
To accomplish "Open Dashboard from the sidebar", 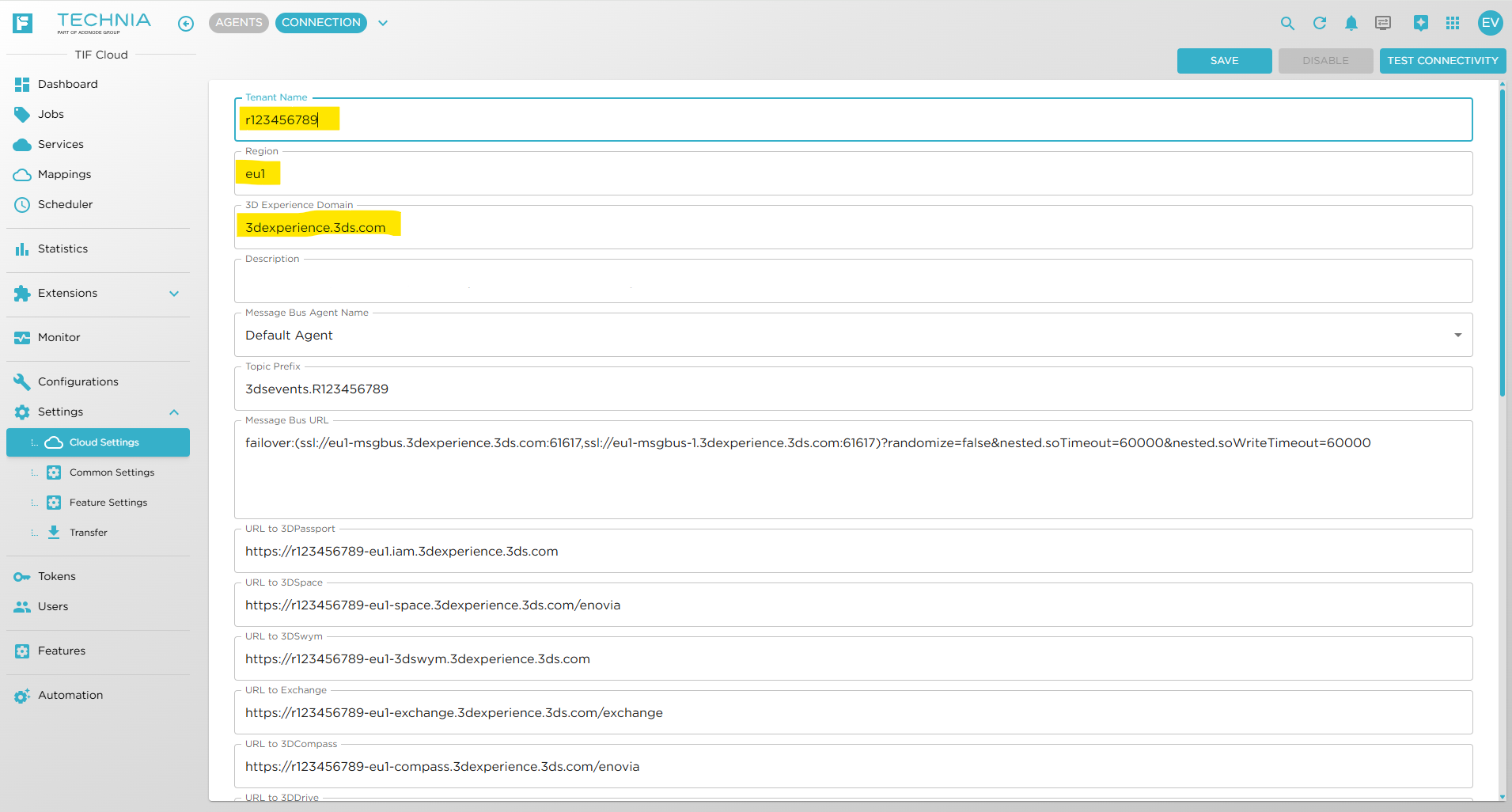I will 68,84.
